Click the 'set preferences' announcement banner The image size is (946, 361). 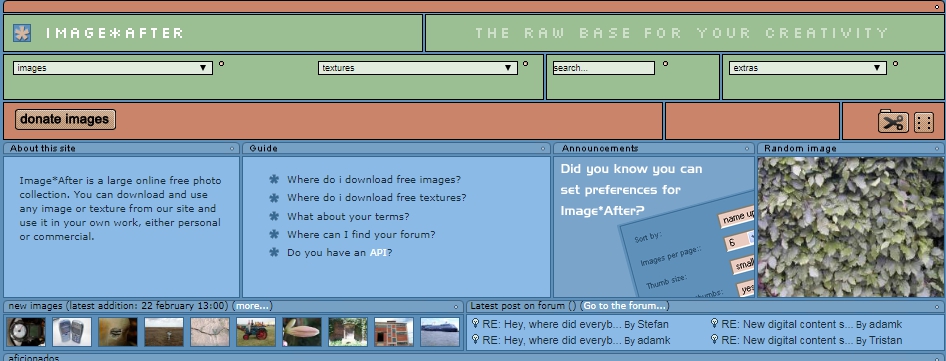(x=654, y=227)
